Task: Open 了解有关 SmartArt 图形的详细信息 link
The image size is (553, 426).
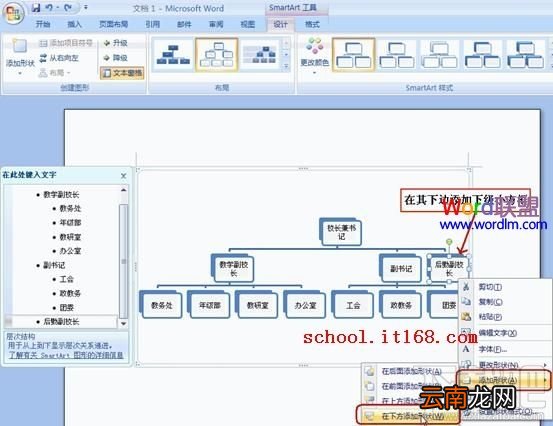Action: tap(66, 355)
